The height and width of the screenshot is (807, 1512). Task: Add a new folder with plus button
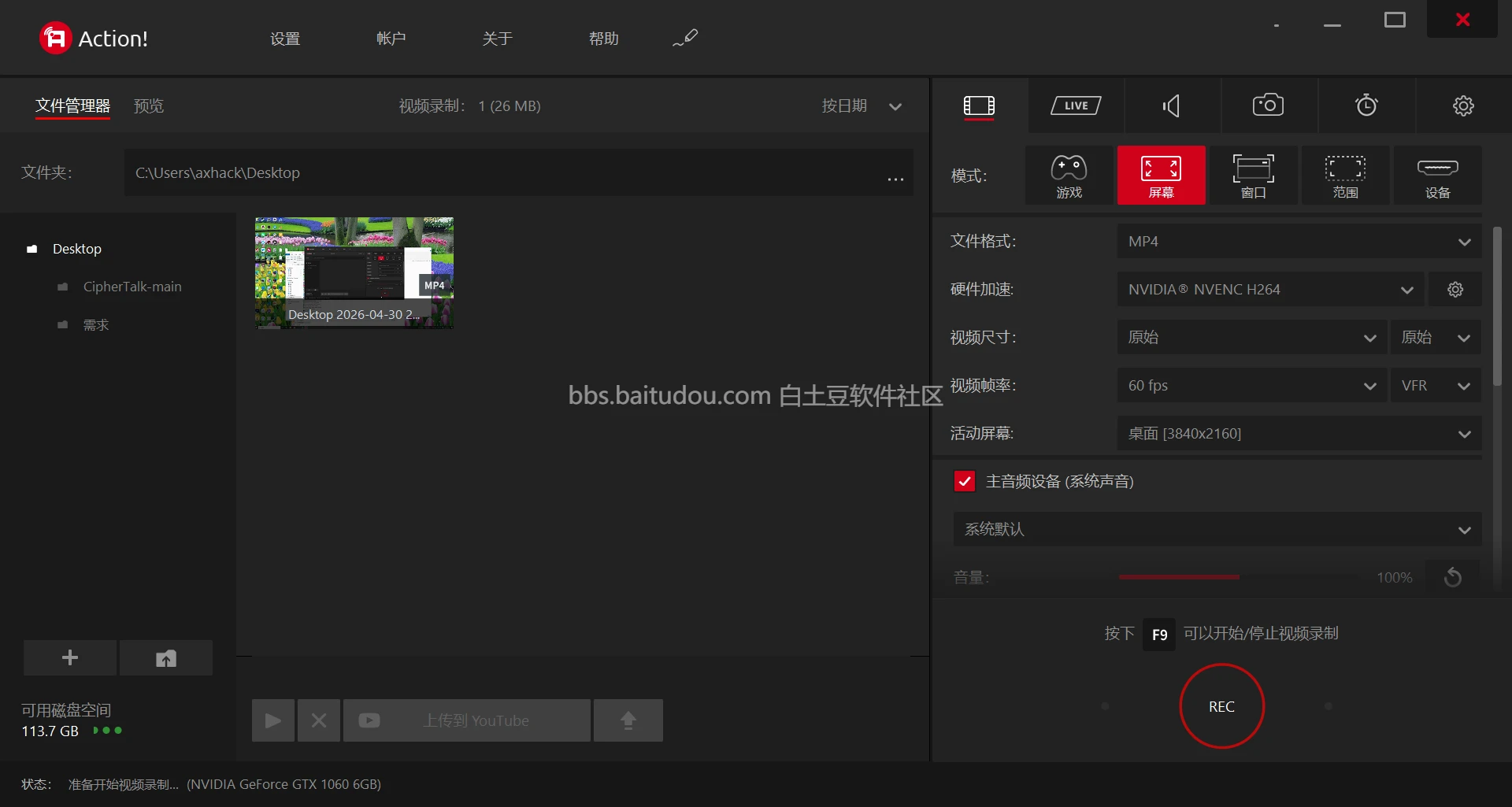click(x=70, y=657)
